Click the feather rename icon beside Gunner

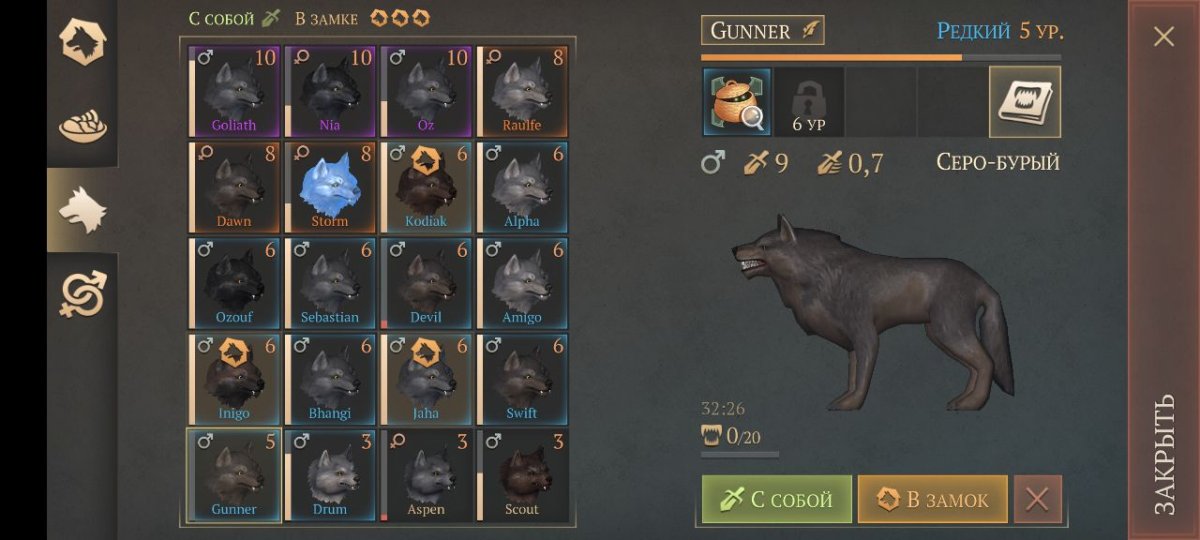coord(808,31)
